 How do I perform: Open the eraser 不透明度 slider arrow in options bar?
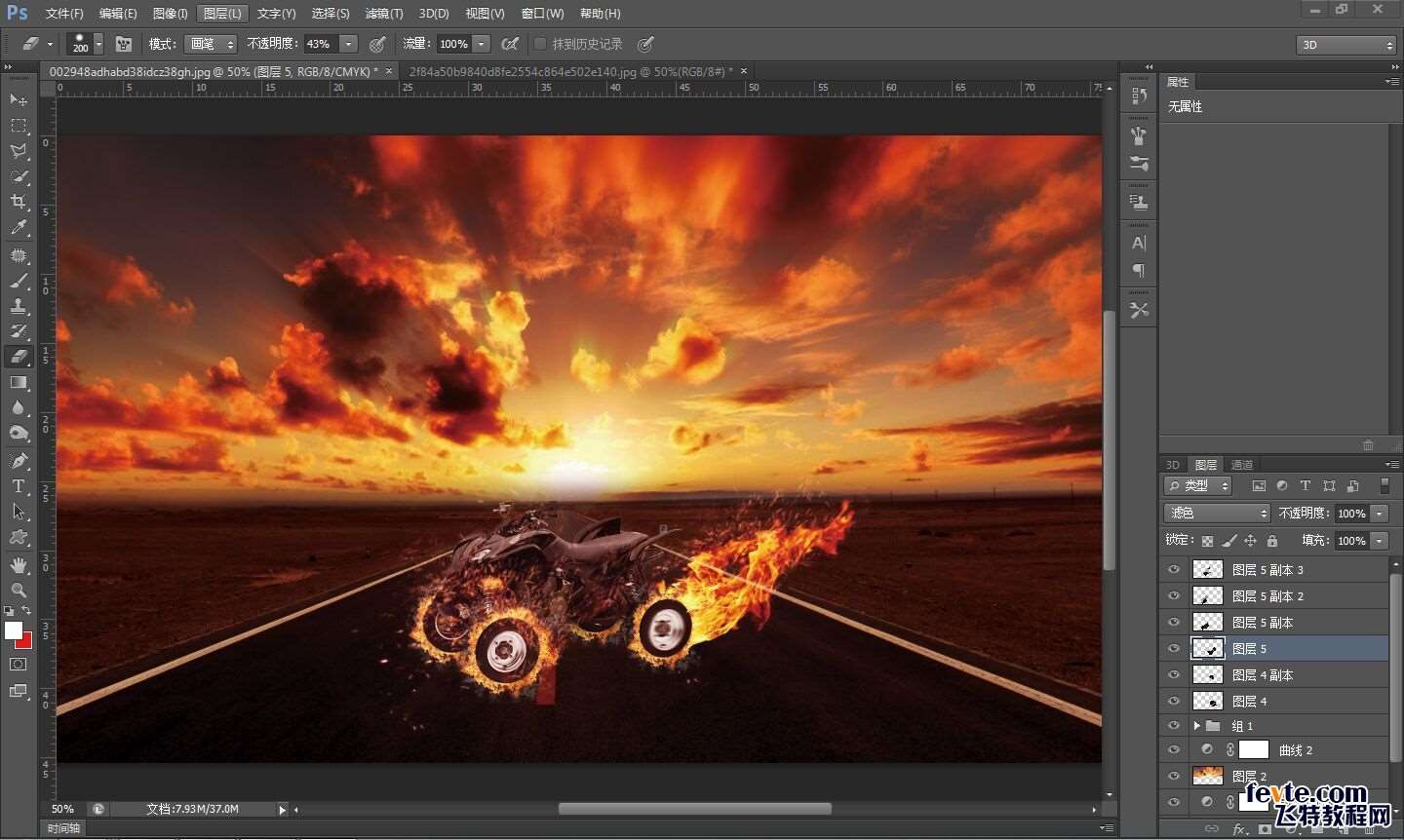tap(349, 44)
